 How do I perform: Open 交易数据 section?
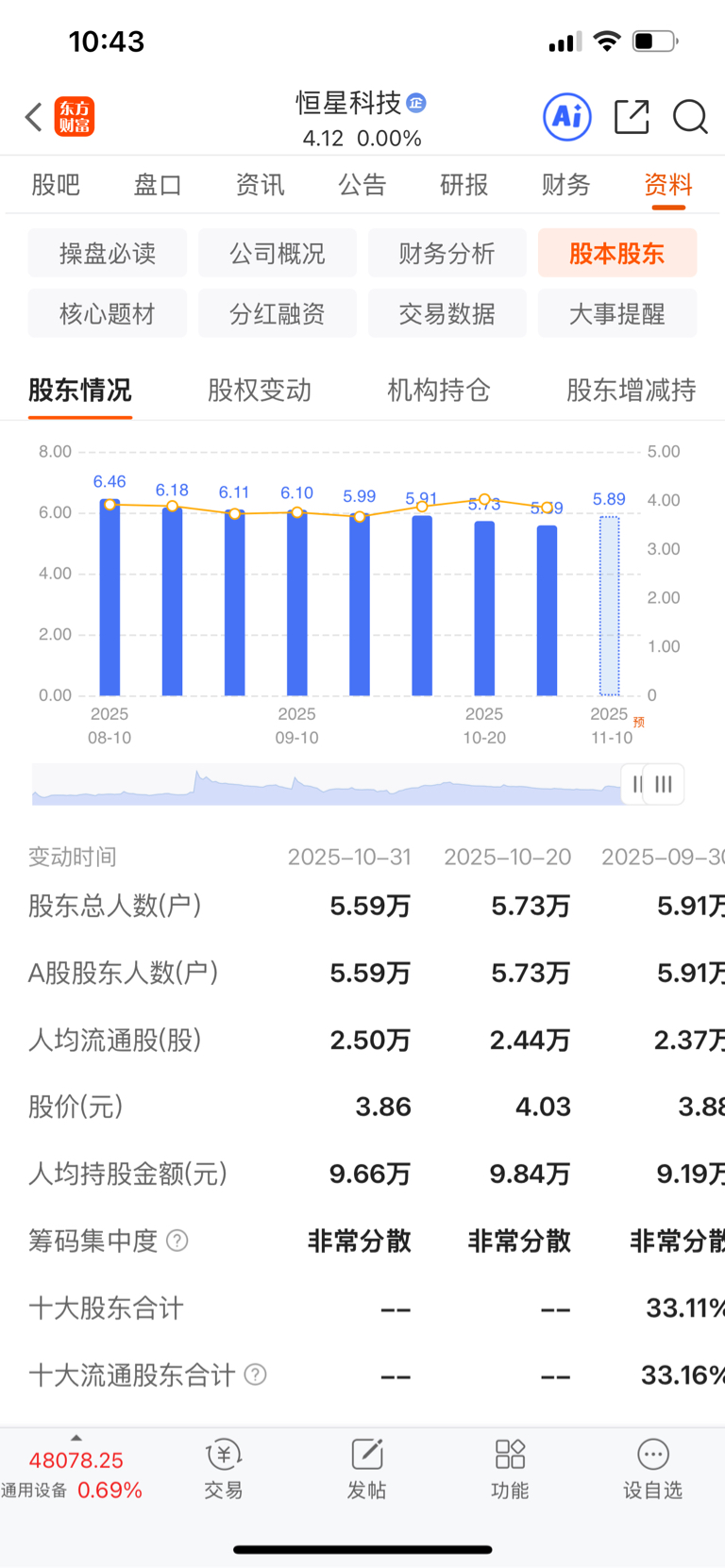tap(447, 313)
